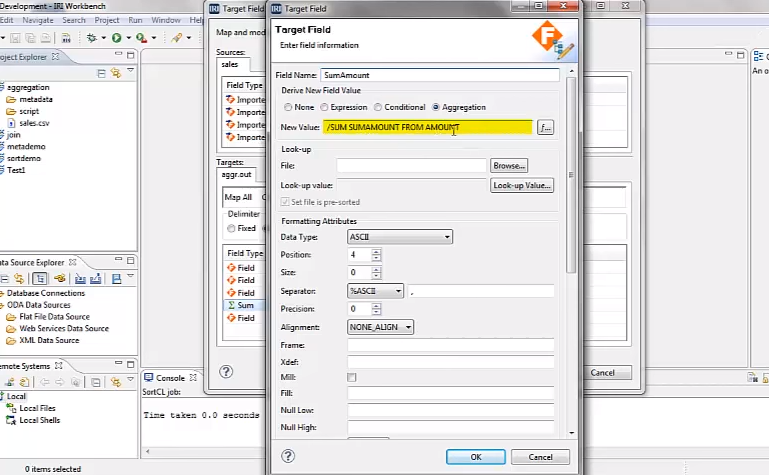Click the Field Name input box
This screenshot has height=475, width=769.
coord(440,75)
